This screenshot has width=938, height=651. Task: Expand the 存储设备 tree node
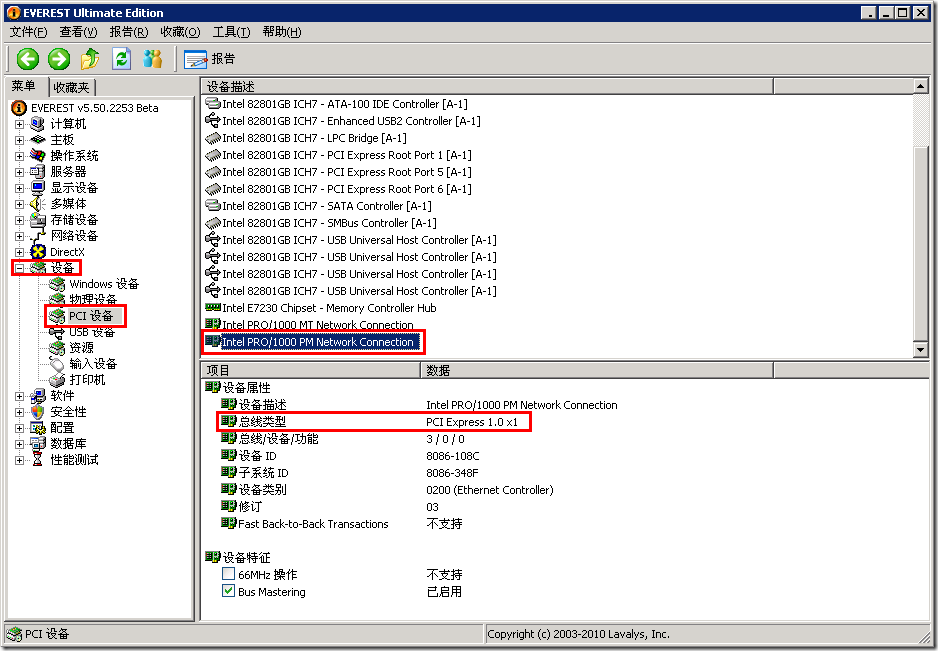pos(19,220)
